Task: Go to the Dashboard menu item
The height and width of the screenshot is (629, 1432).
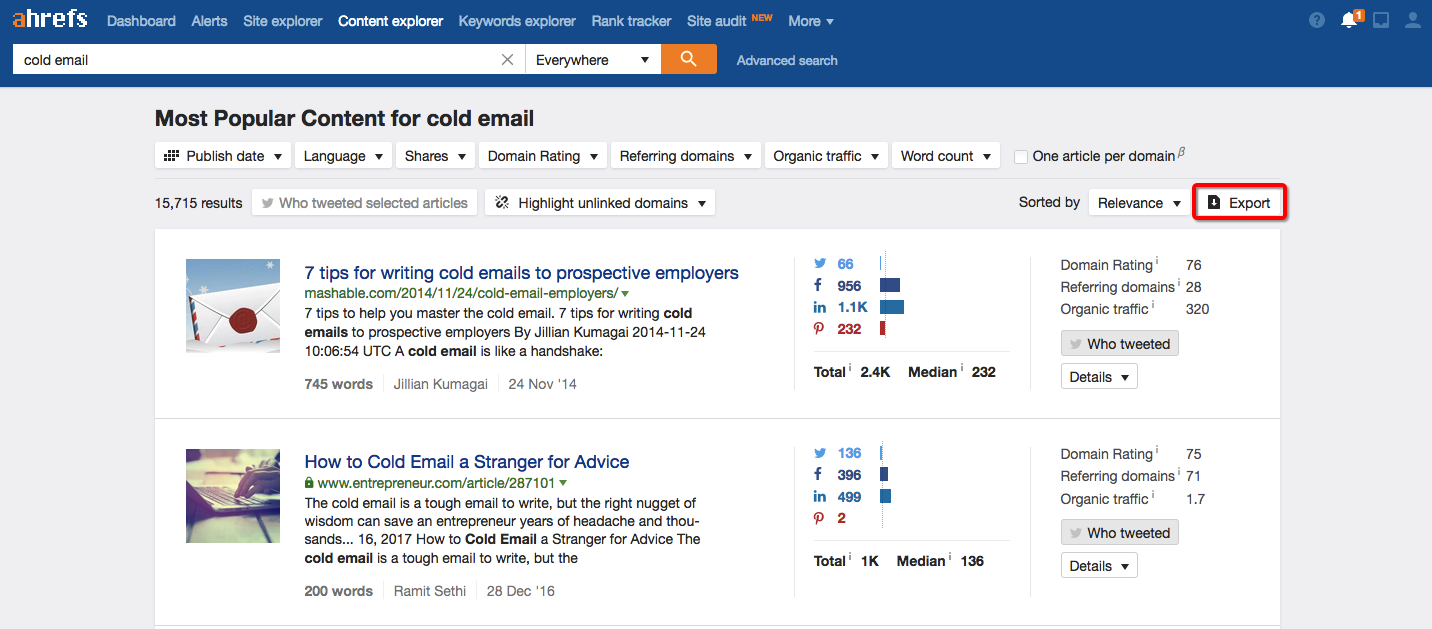Action: click(141, 20)
